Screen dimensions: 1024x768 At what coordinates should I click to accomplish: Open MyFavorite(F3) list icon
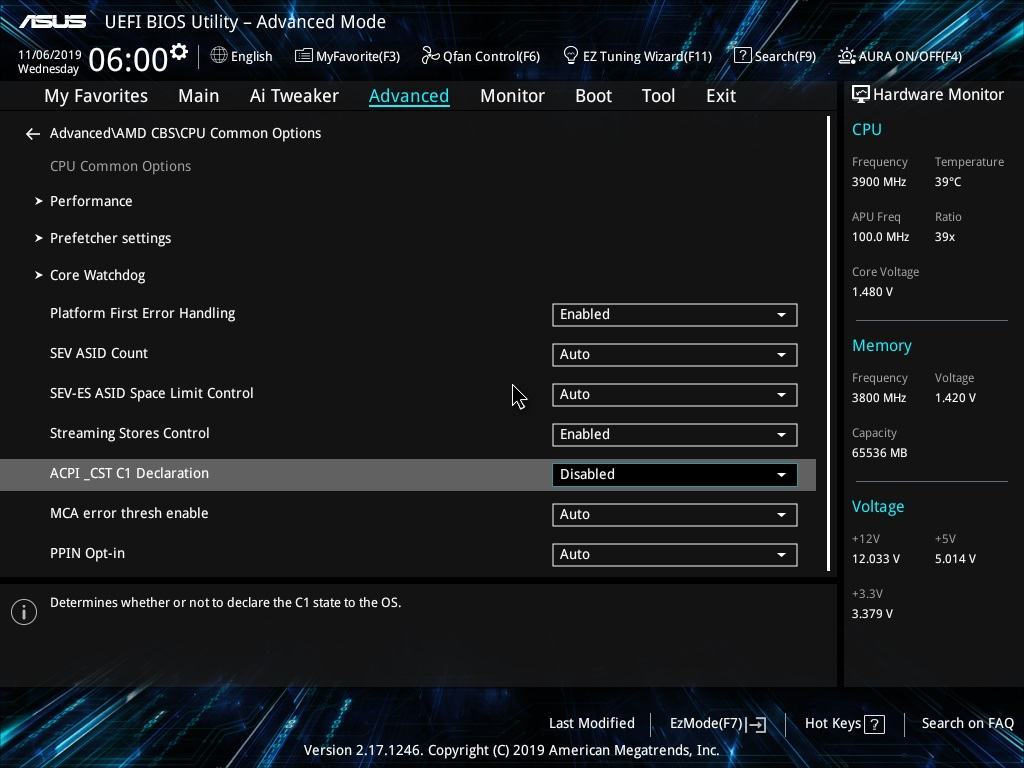[303, 56]
